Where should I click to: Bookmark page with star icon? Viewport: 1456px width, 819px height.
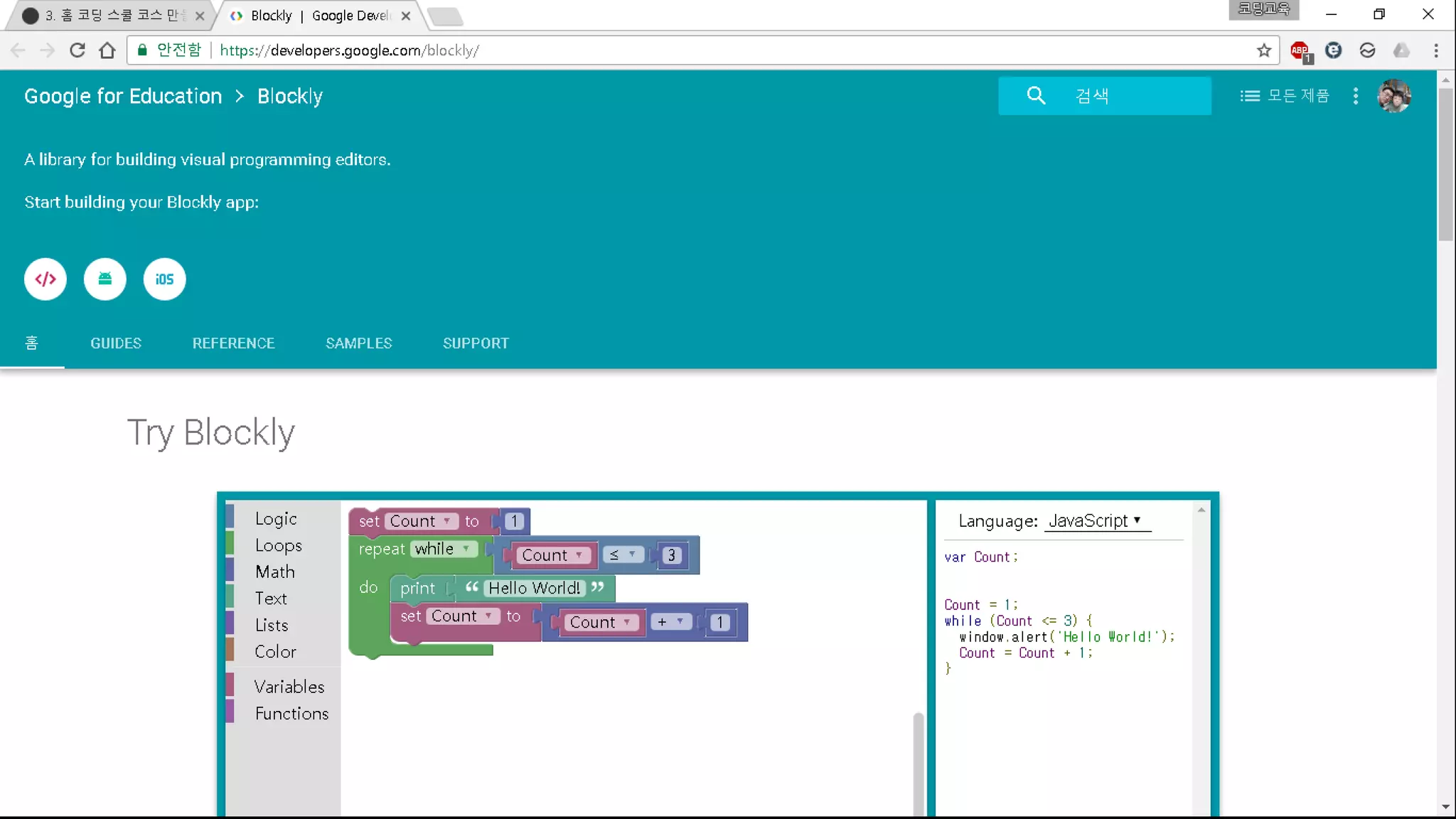click(x=1263, y=50)
